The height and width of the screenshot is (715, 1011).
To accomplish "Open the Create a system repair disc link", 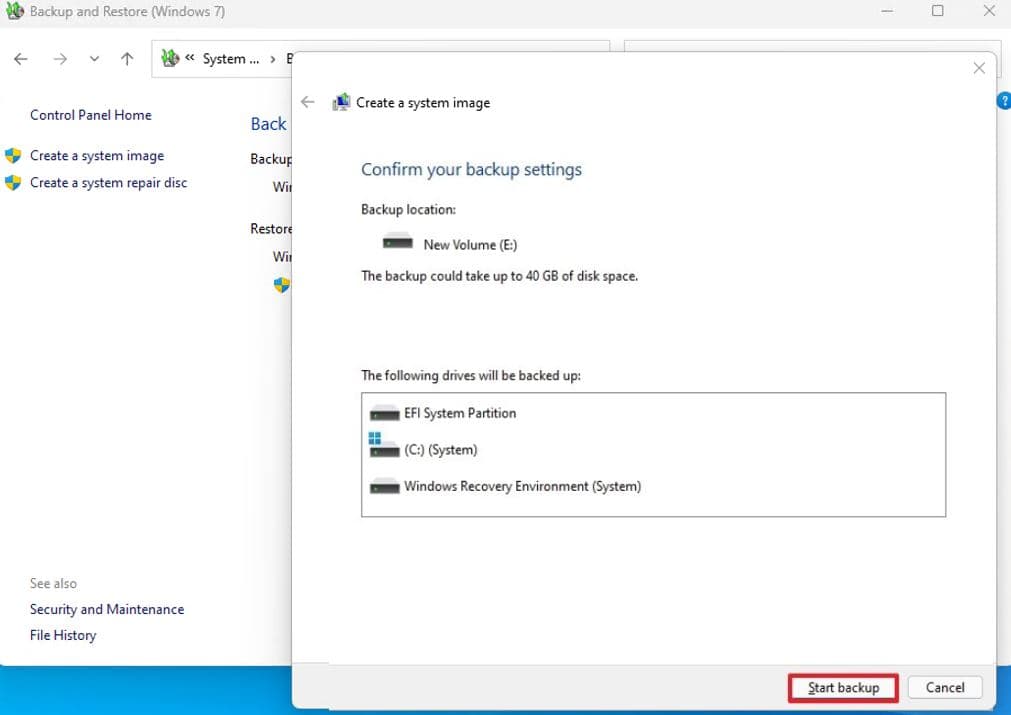I will pos(108,183).
